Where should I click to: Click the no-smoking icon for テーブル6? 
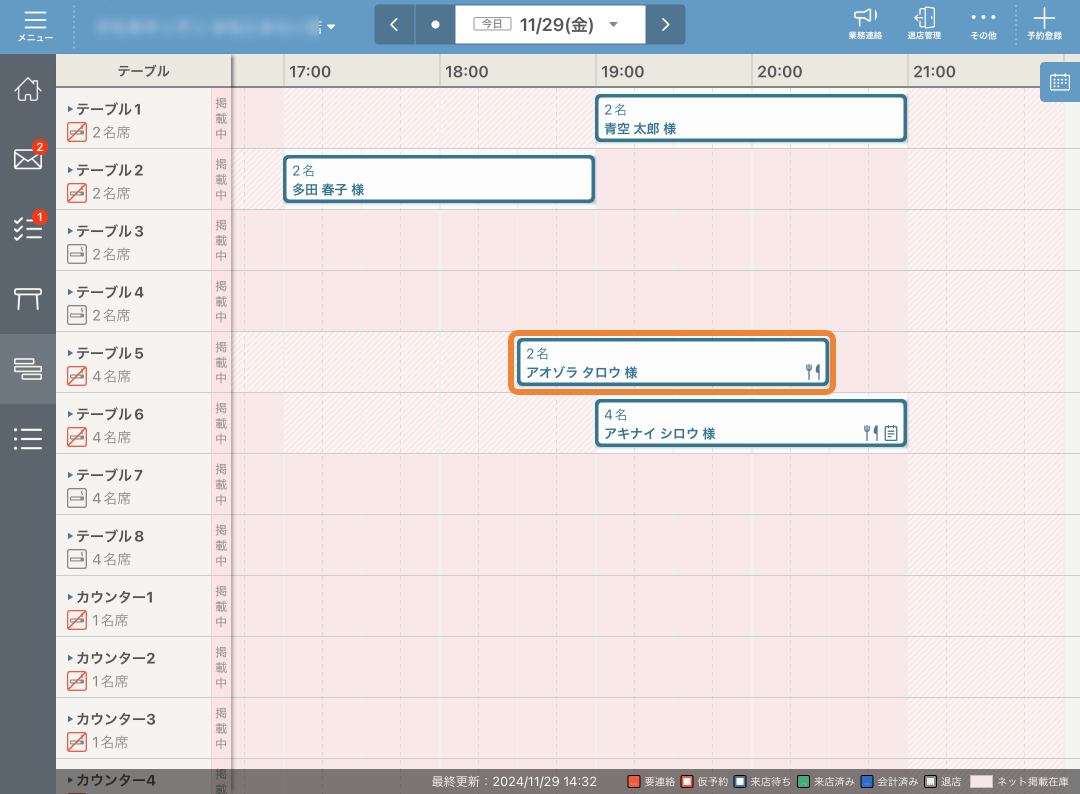tap(77, 437)
